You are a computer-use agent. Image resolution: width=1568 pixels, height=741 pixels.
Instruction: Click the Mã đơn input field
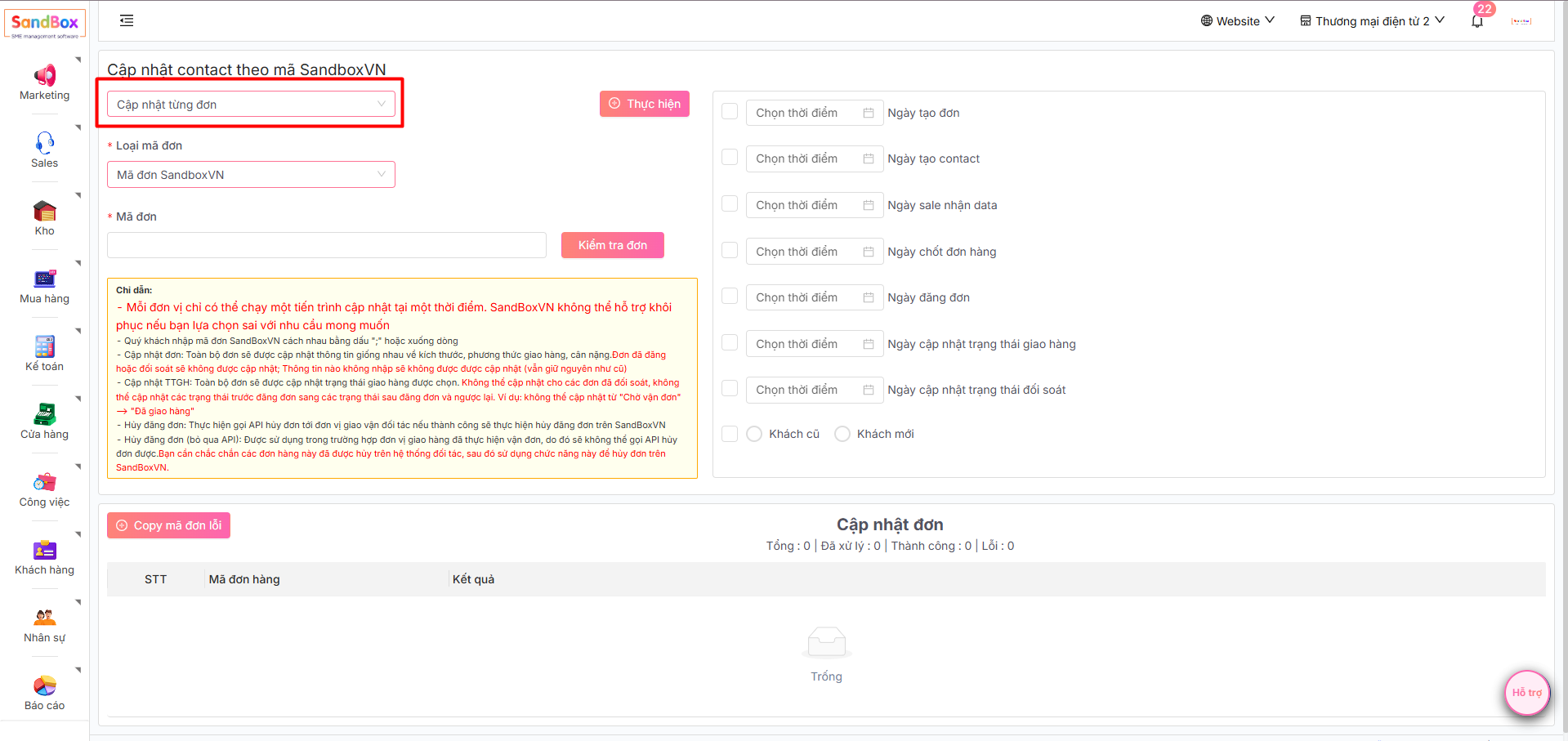[x=326, y=245]
